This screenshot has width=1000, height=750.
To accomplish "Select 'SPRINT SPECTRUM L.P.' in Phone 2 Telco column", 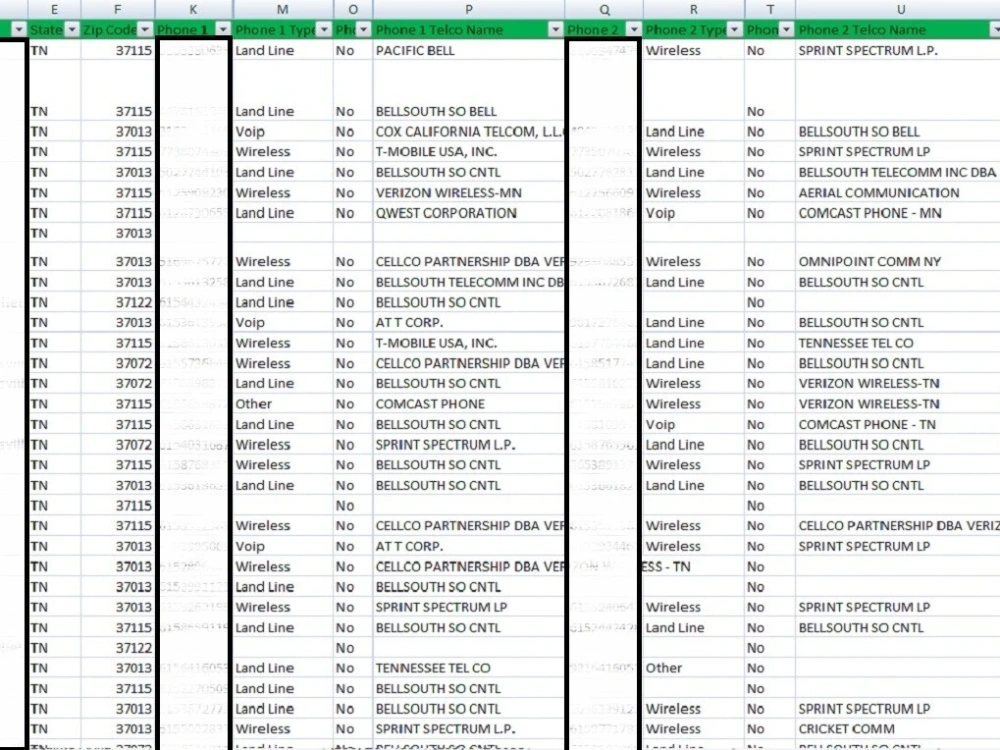I will (x=898, y=50).
